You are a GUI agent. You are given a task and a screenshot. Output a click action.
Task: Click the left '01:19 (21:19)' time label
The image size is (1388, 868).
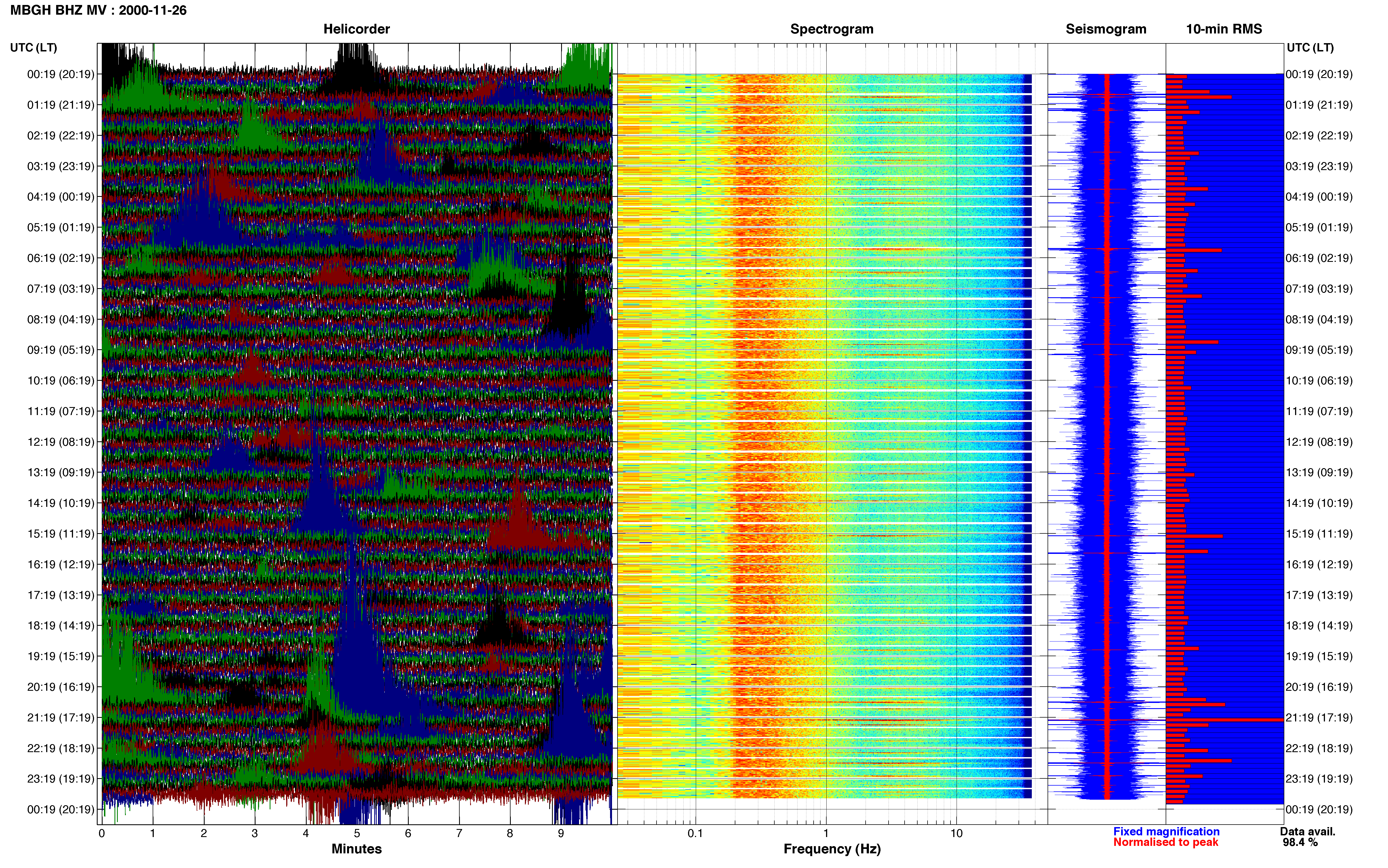tap(61, 105)
